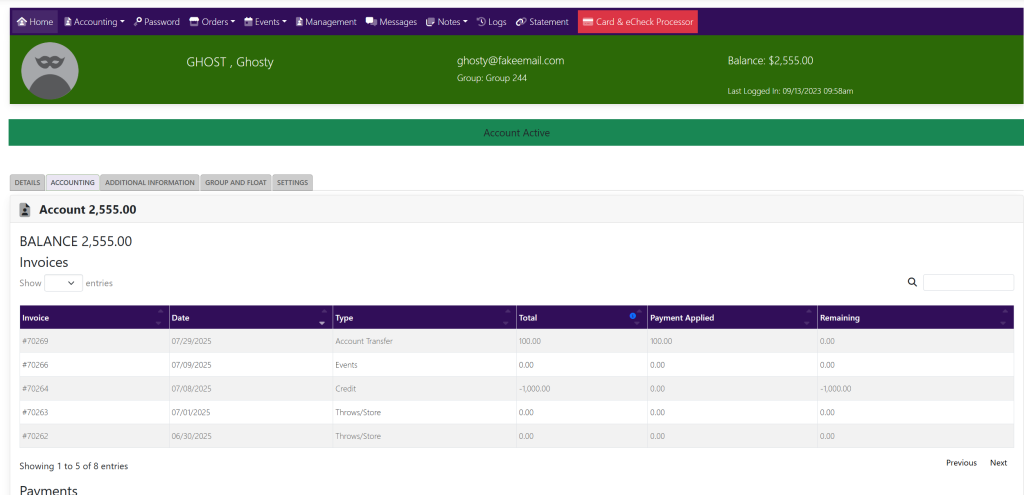Expand the Notes dropdown menu
The image size is (1024, 495).
pos(446,22)
